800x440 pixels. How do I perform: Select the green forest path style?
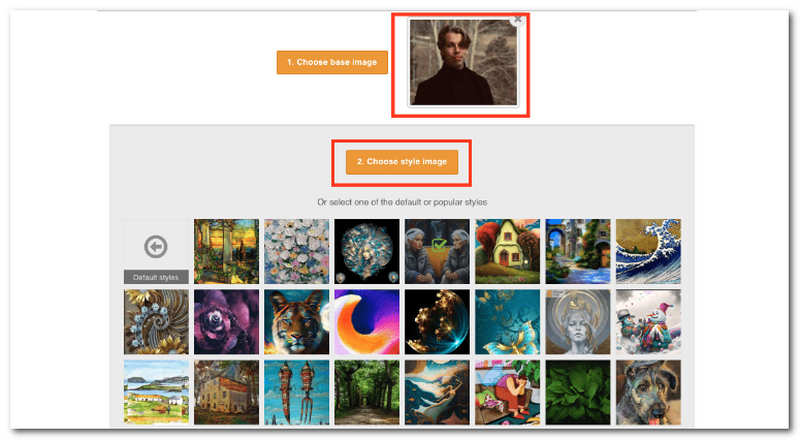(x=367, y=393)
